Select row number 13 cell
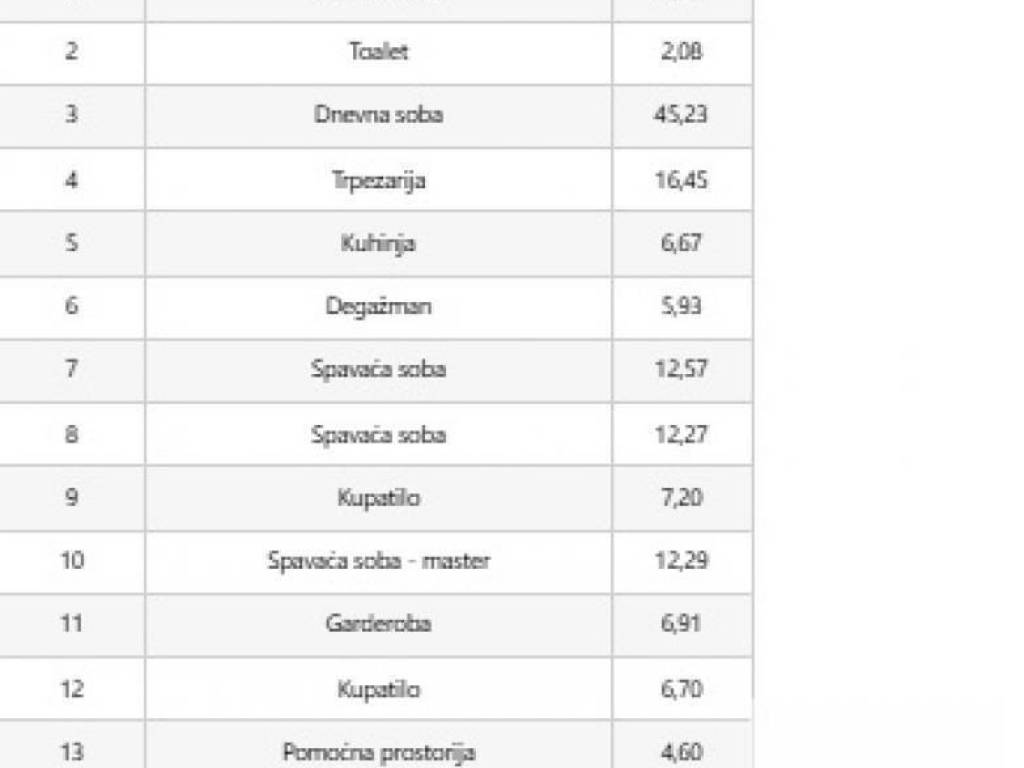Image resolution: width=1024 pixels, height=768 pixels. point(72,745)
